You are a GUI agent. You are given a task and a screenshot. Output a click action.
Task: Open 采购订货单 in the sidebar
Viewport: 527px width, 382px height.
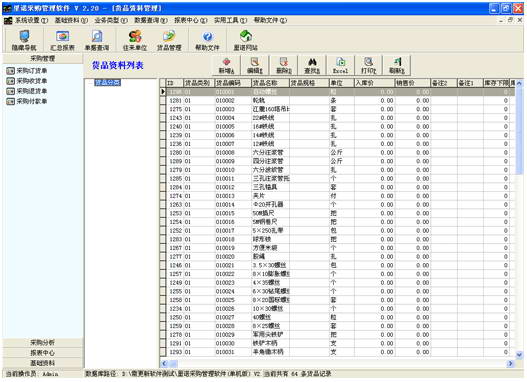[27, 71]
